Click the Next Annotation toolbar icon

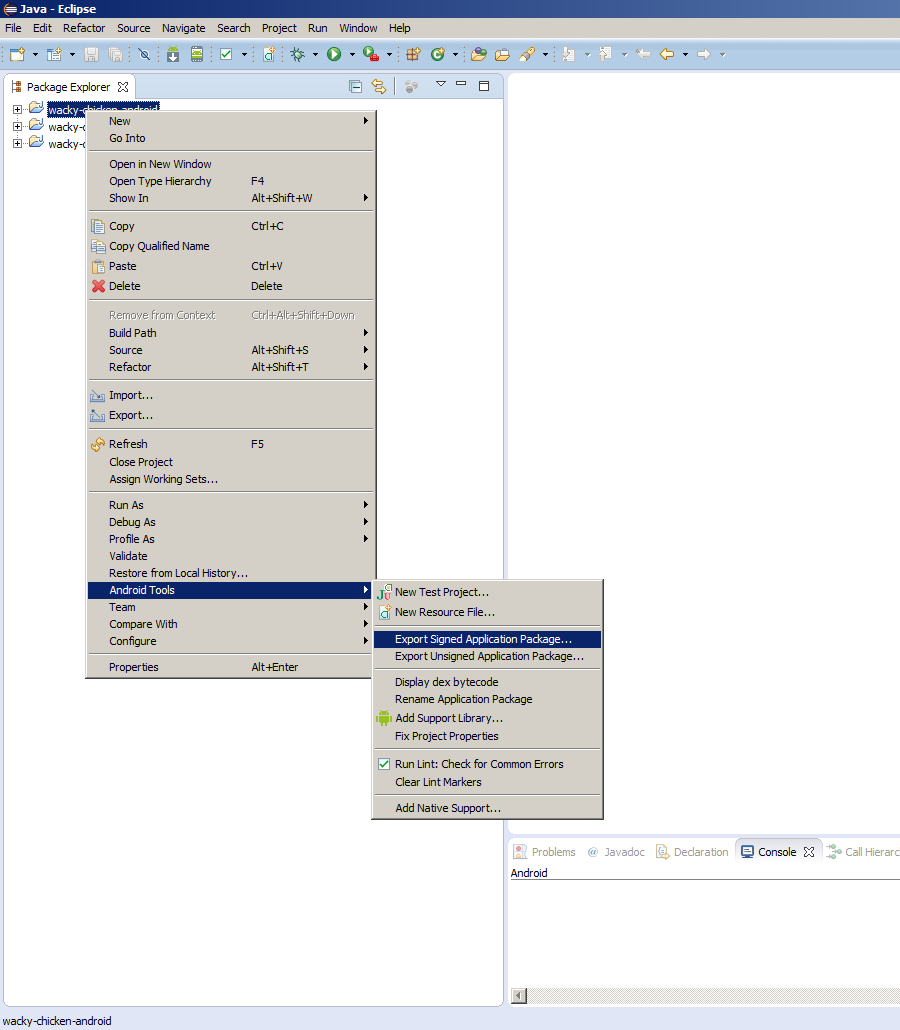click(x=569, y=55)
